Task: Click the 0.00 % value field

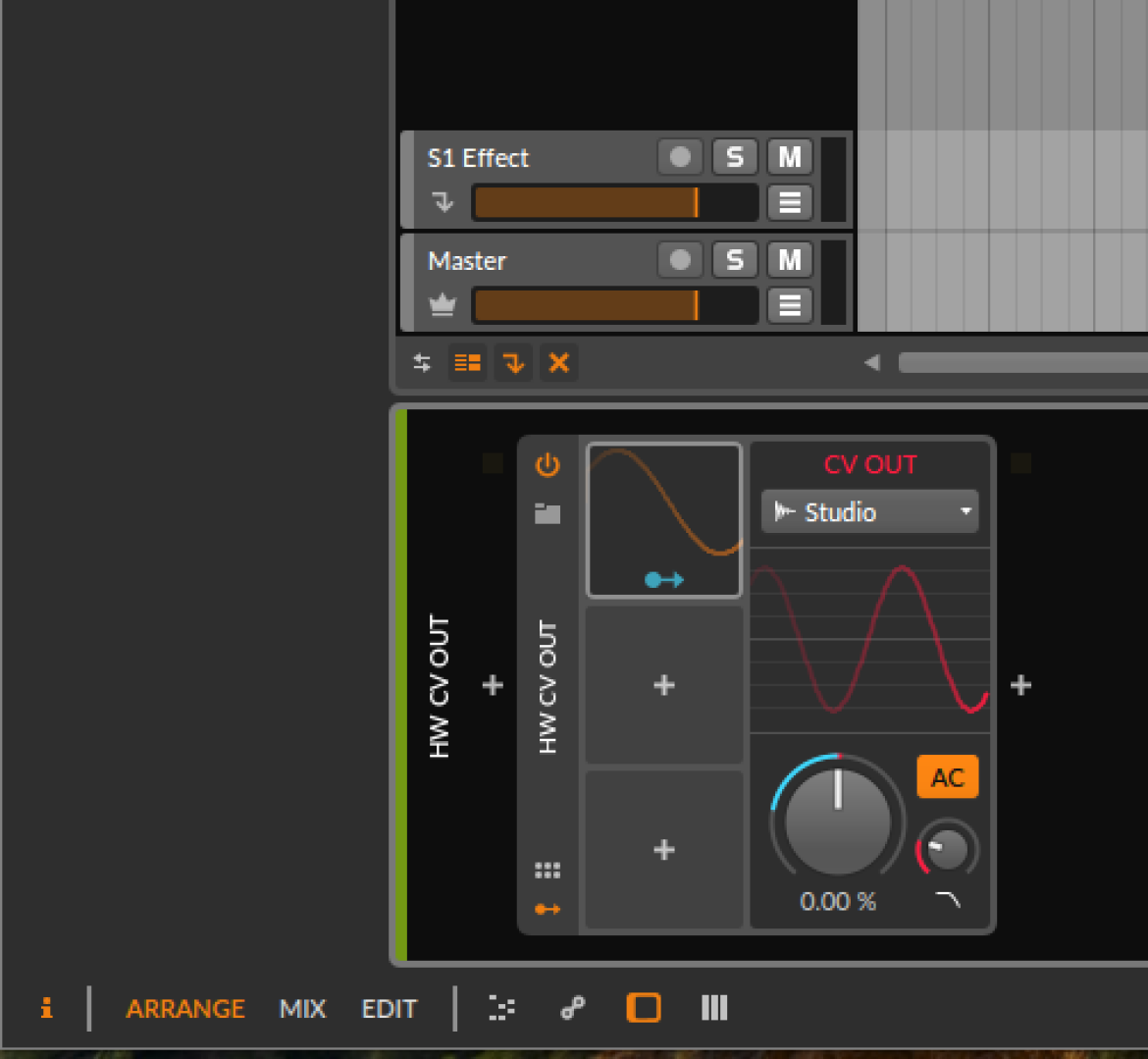Action: coord(838,902)
